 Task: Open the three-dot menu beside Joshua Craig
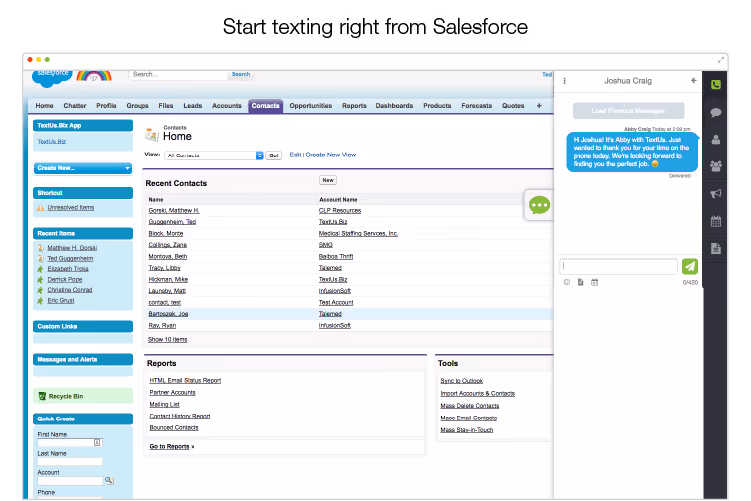coord(565,81)
